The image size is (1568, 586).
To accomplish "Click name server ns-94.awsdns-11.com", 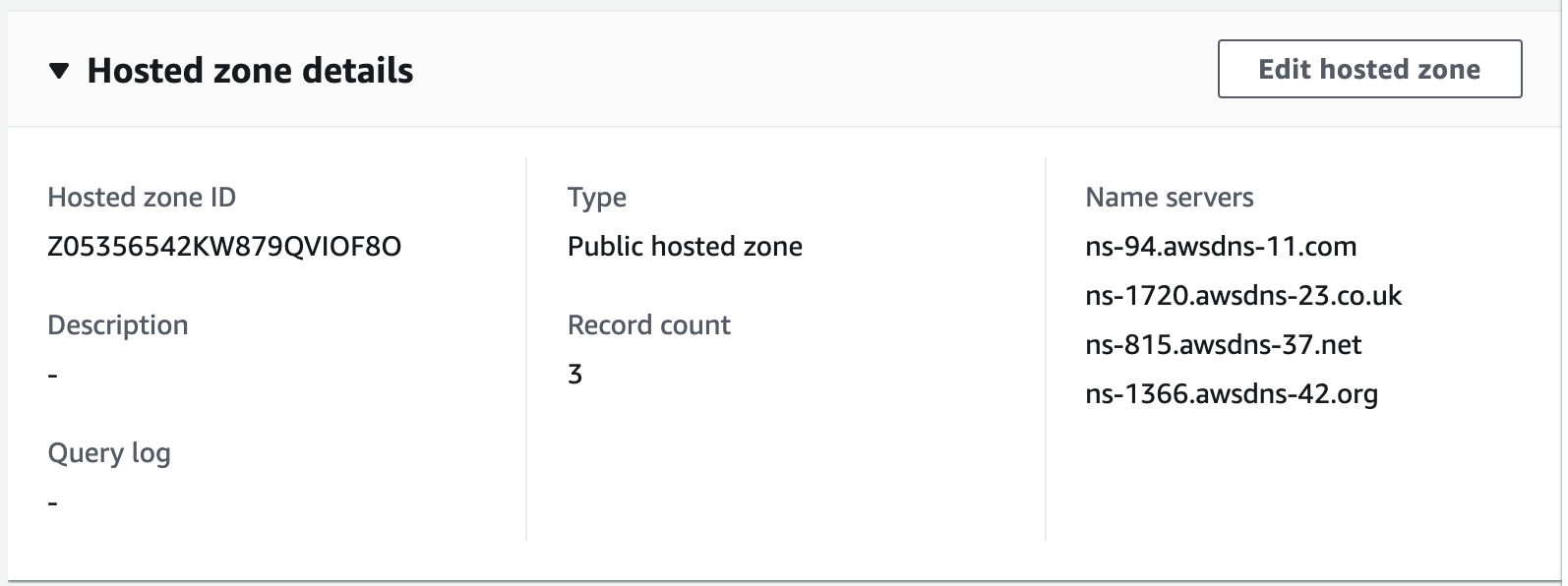I will [x=1221, y=246].
